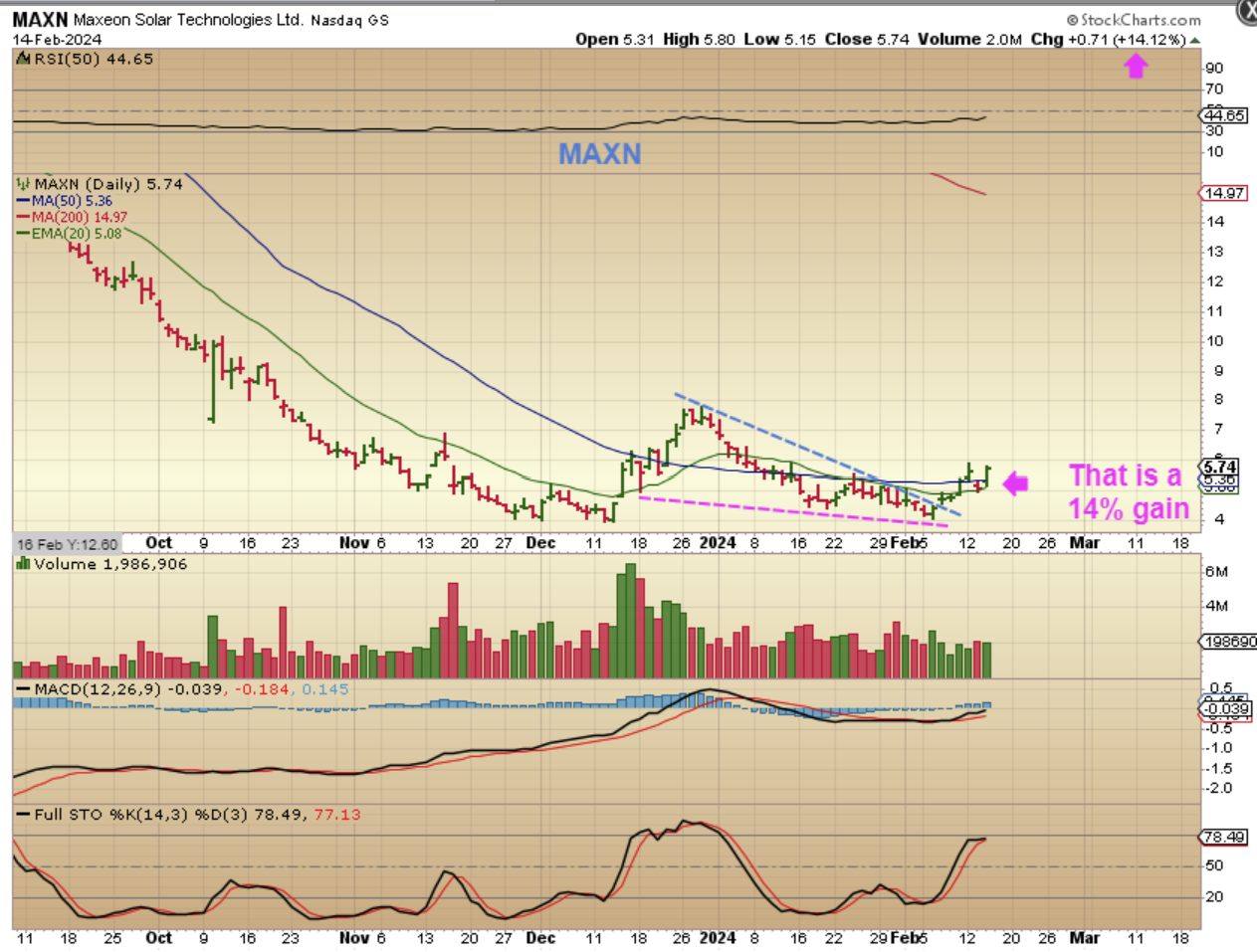
Task: Click the green up-triangle beside Chg value
Action: pos(1194,41)
